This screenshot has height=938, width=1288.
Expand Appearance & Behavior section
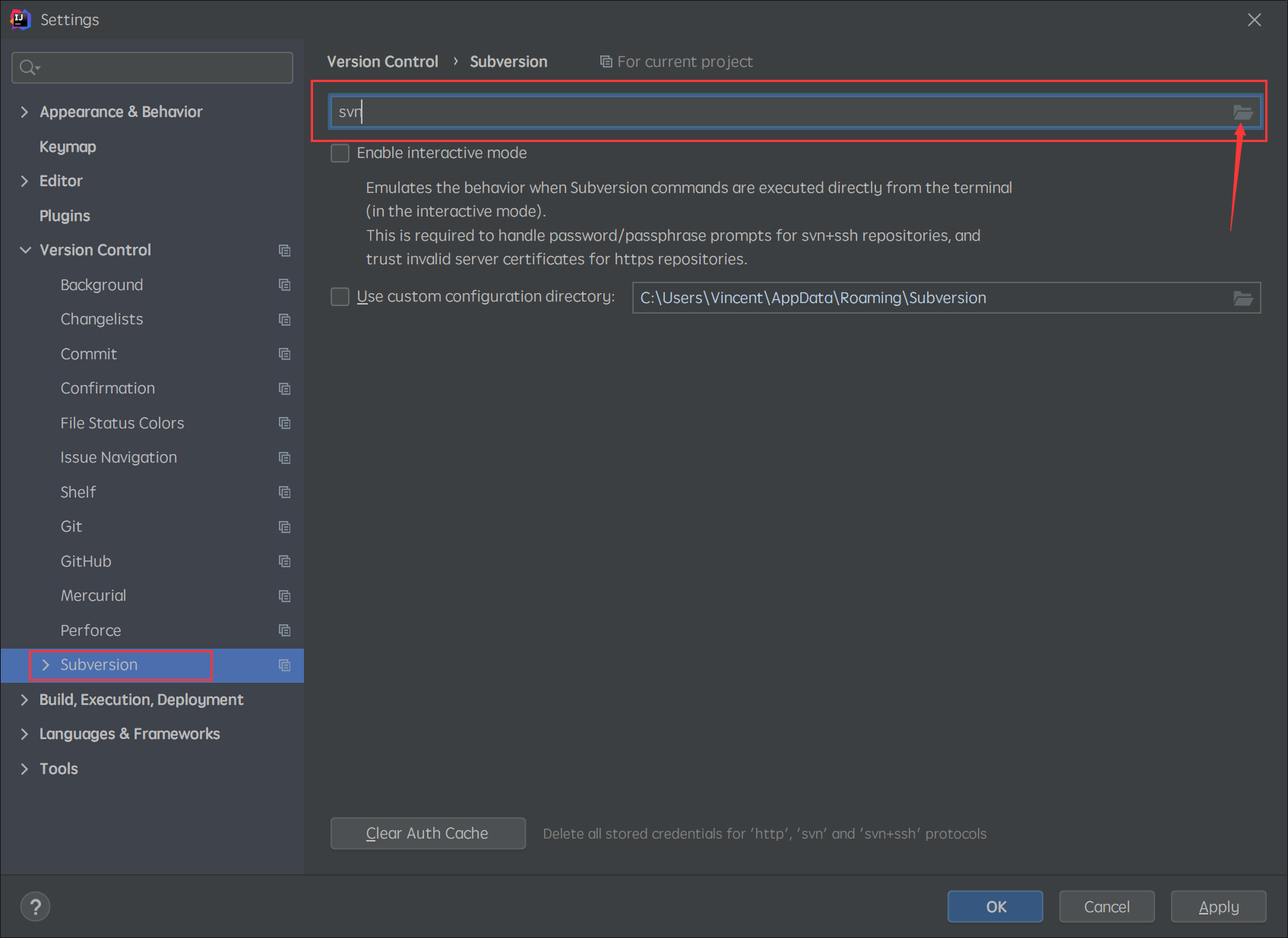click(24, 112)
